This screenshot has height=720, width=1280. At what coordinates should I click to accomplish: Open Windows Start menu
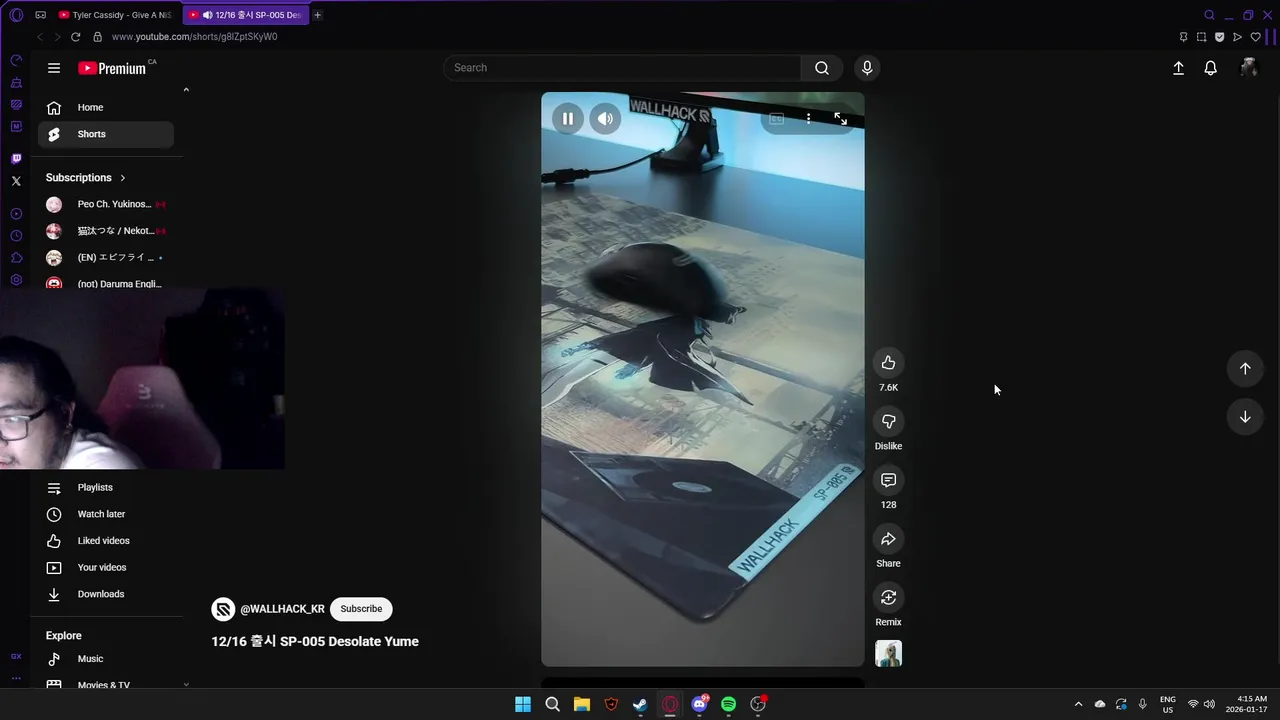coord(523,704)
